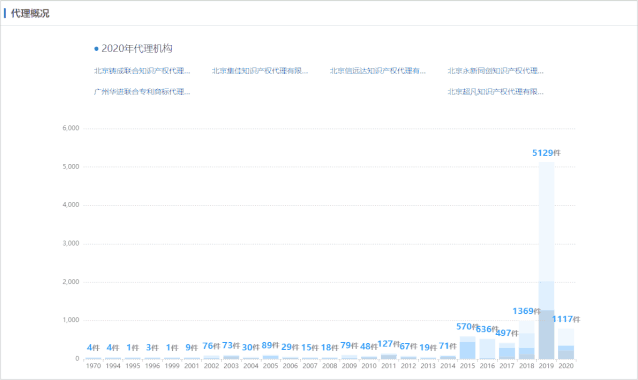Select the 89件 value label
Viewport: 638px width, 380px height.
[270, 345]
